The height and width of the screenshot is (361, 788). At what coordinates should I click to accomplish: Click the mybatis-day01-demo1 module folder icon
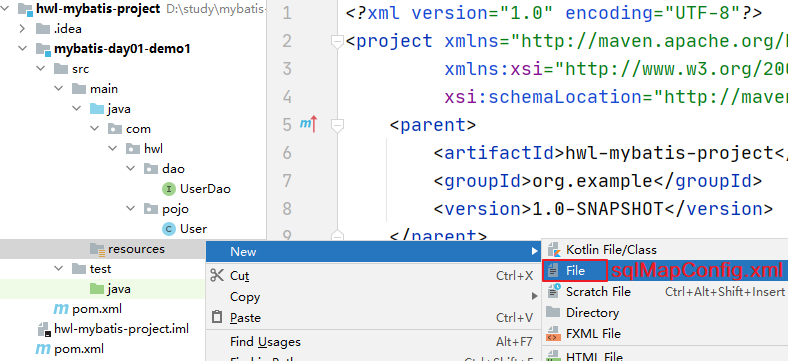click(x=43, y=49)
